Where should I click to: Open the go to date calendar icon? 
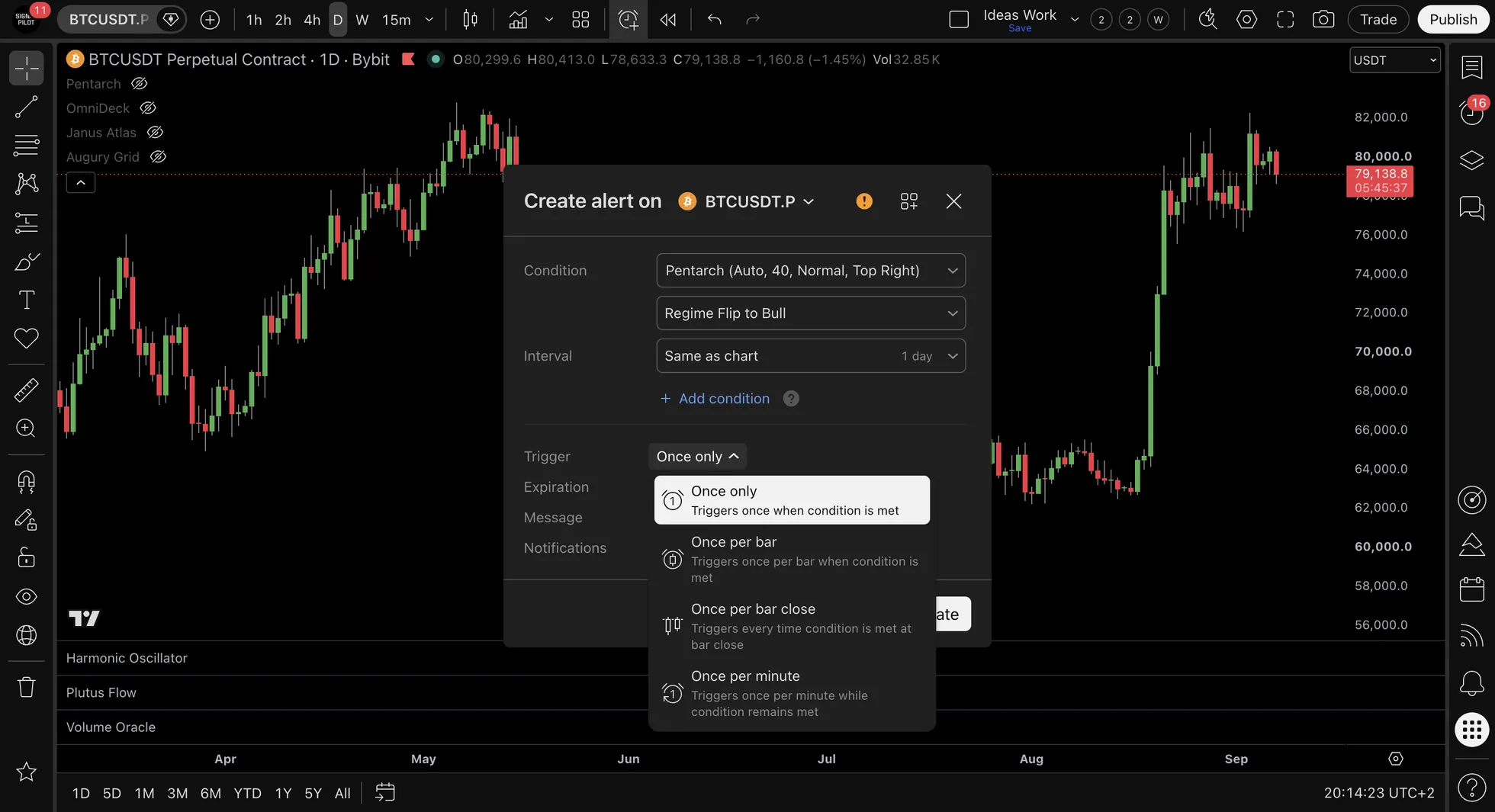click(385, 793)
